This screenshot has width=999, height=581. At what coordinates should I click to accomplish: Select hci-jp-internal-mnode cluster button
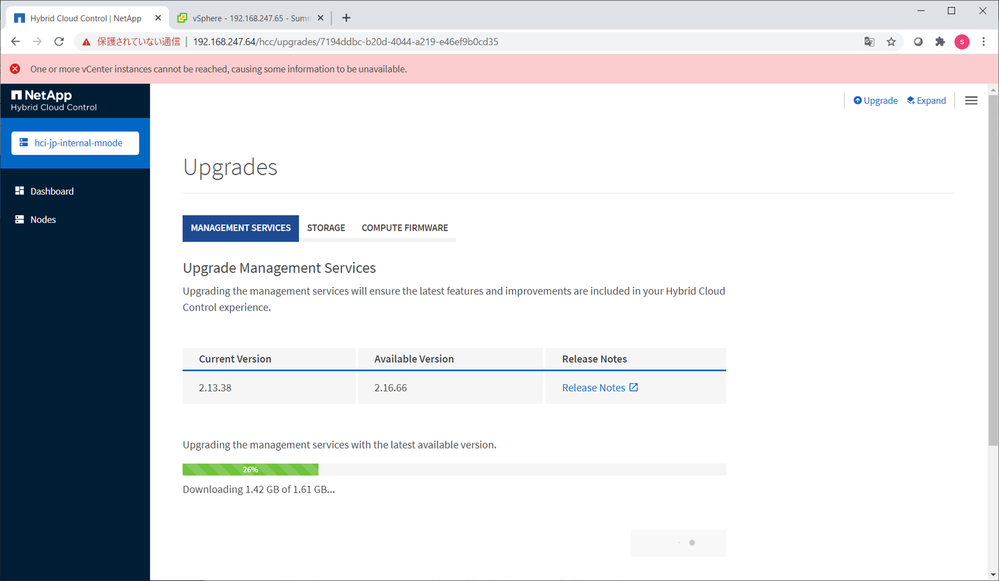75,143
